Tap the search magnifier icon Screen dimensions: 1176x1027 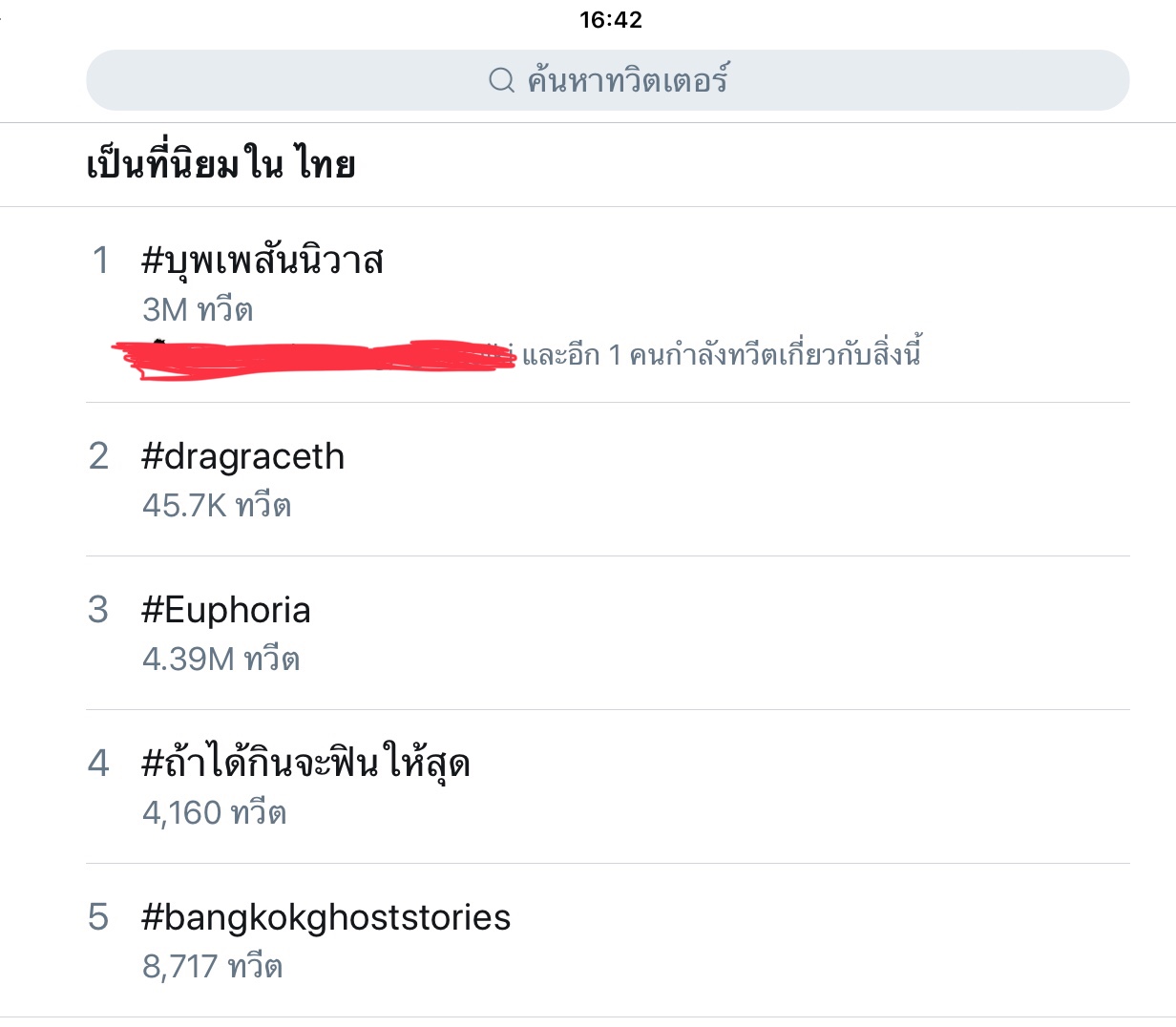coord(501,80)
